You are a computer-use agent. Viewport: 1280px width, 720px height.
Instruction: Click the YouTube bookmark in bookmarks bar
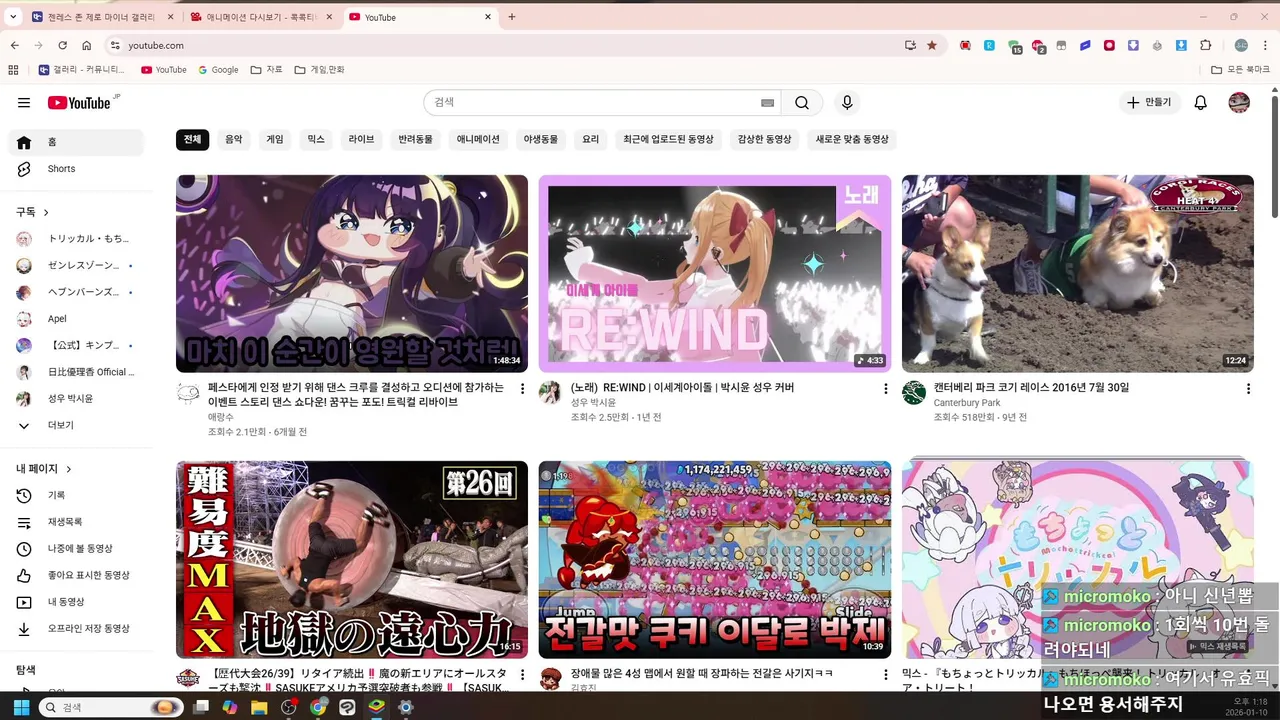click(x=164, y=70)
